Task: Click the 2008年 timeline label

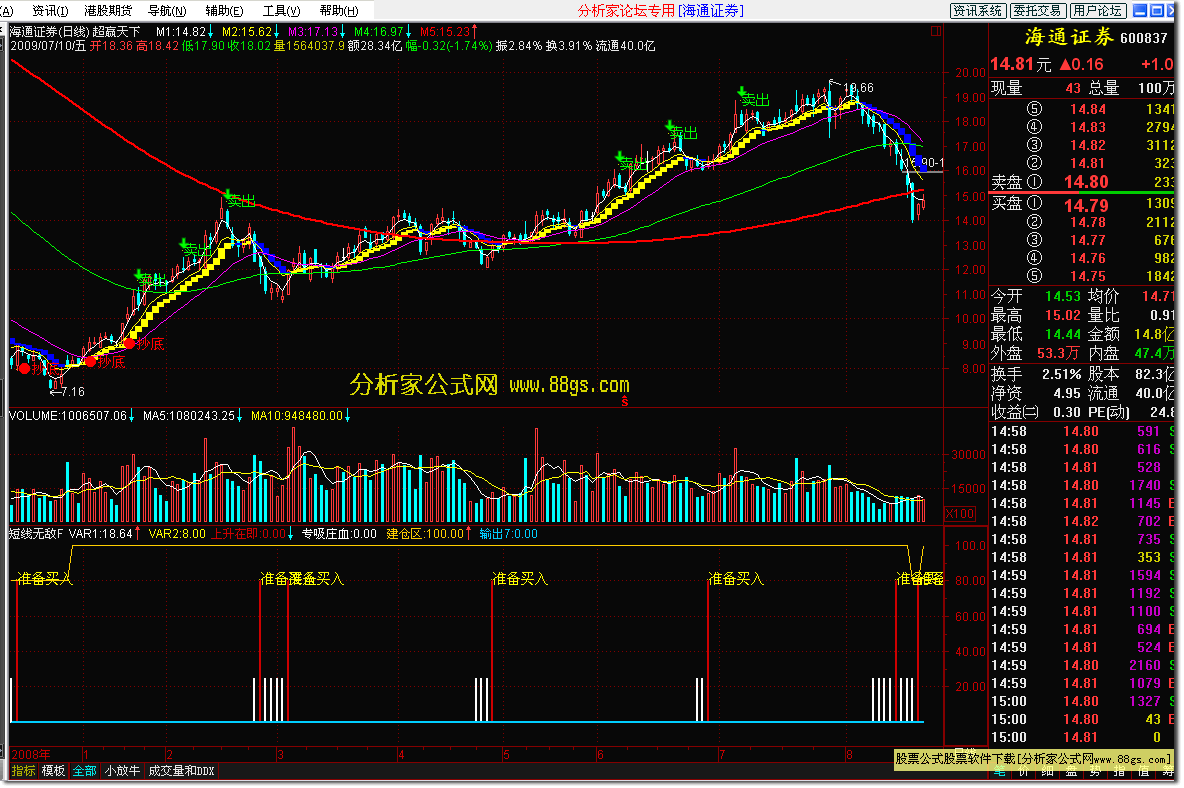Action: click(31, 754)
